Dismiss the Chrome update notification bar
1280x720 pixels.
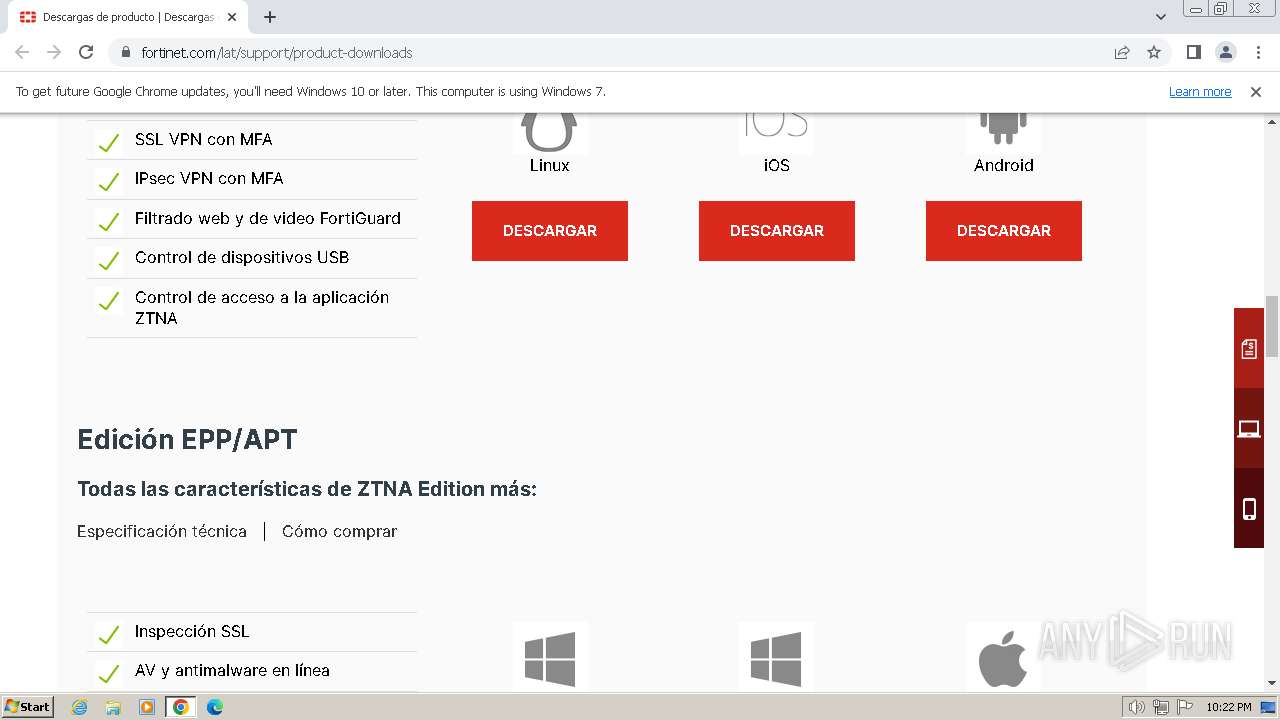(1256, 91)
